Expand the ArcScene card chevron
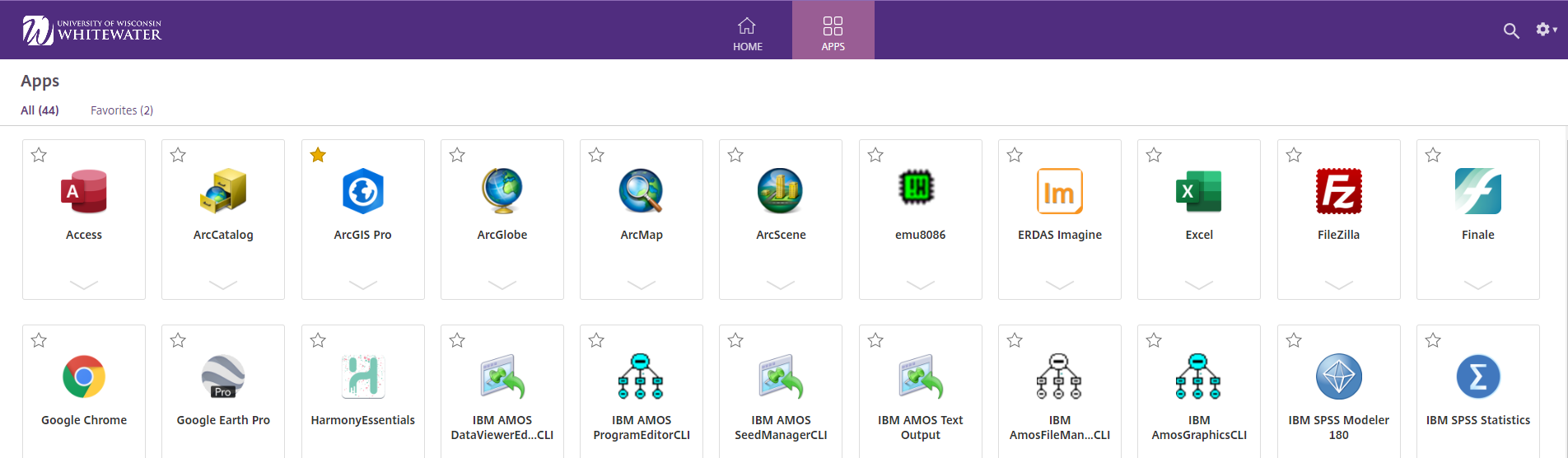Screen dimensions: 1568x458 coord(781,285)
